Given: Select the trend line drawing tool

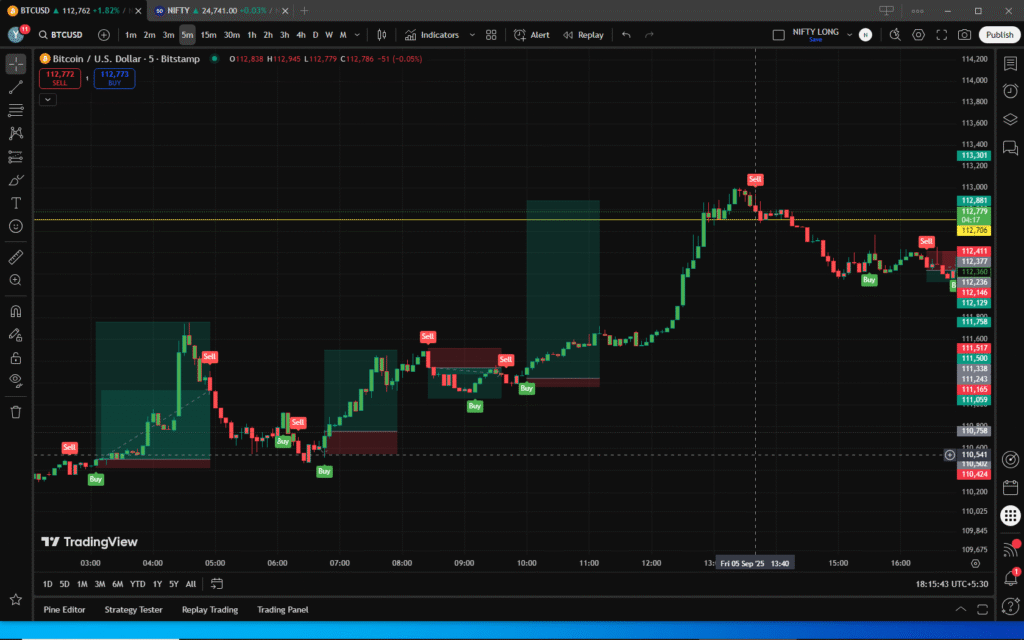Looking at the screenshot, I should click(x=16, y=87).
